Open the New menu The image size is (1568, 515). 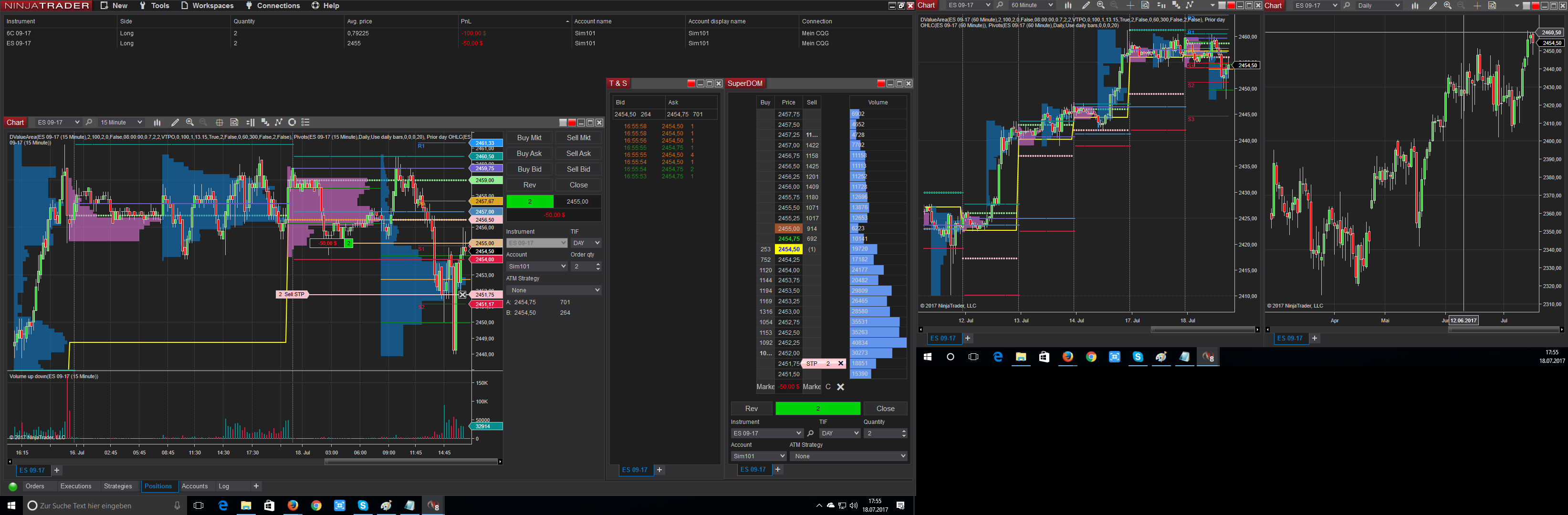pyautogui.click(x=114, y=5)
